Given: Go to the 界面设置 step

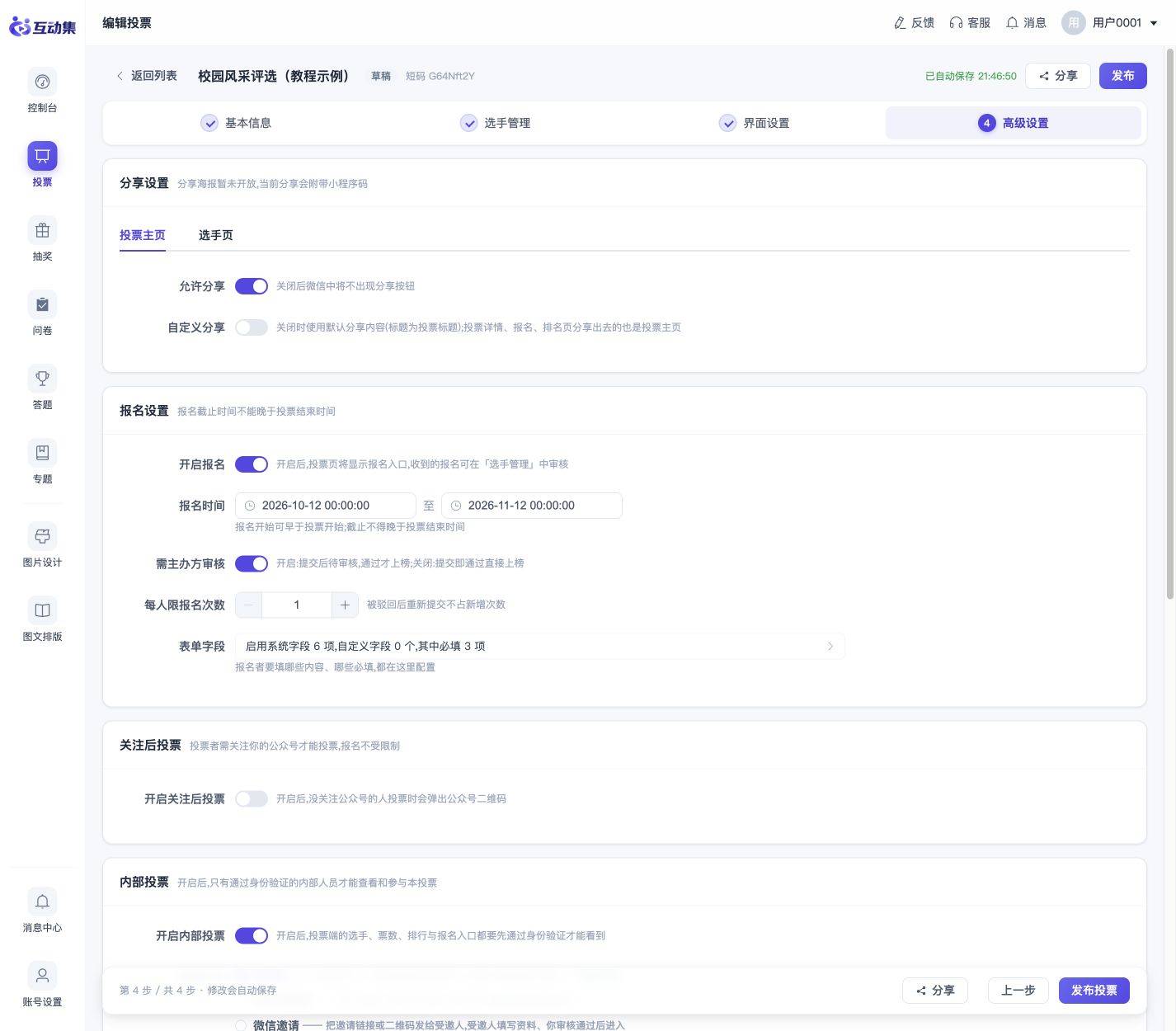Looking at the screenshot, I should coord(754,123).
